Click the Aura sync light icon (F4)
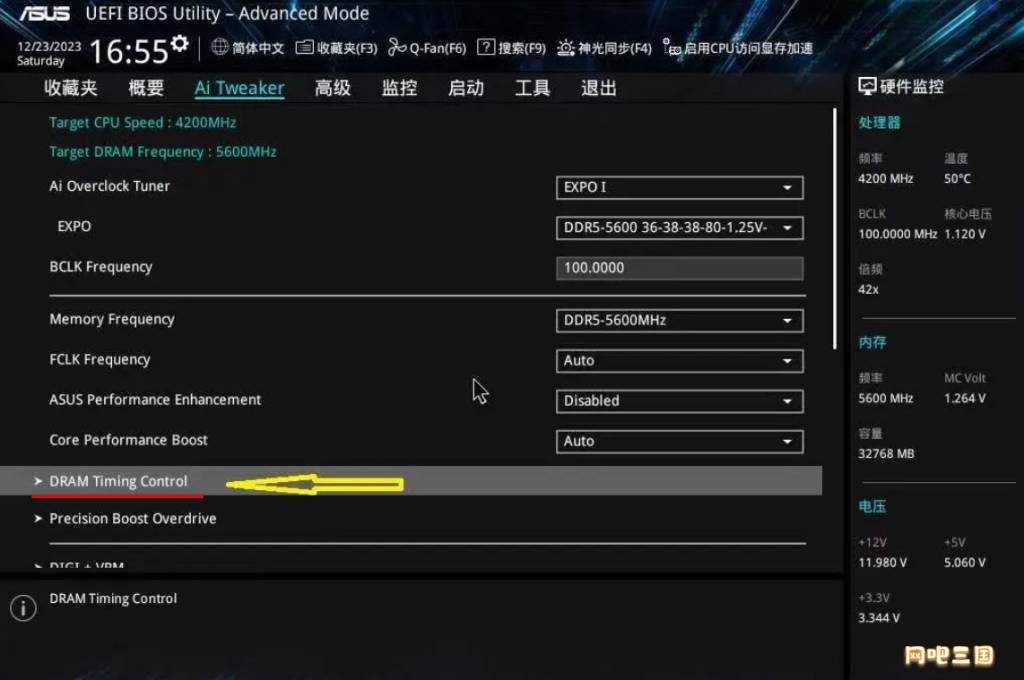Image resolution: width=1024 pixels, height=680 pixels. pos(566,48)
